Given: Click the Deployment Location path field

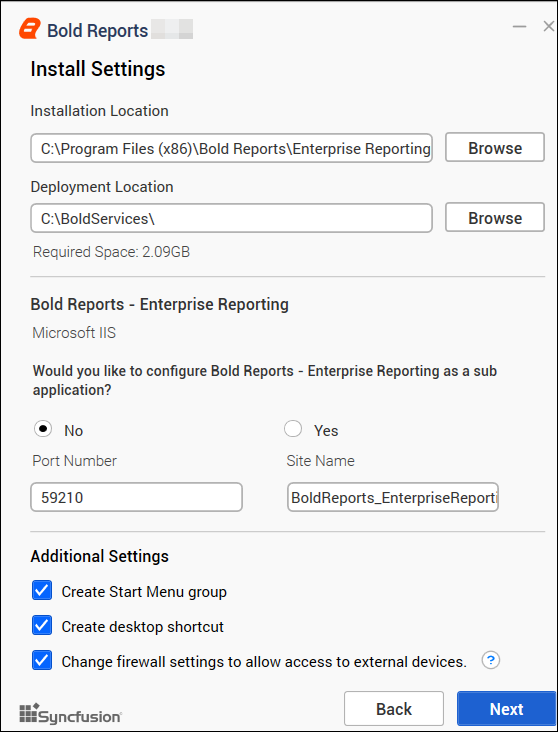Looking at the screenshot, I should (232, 218).
